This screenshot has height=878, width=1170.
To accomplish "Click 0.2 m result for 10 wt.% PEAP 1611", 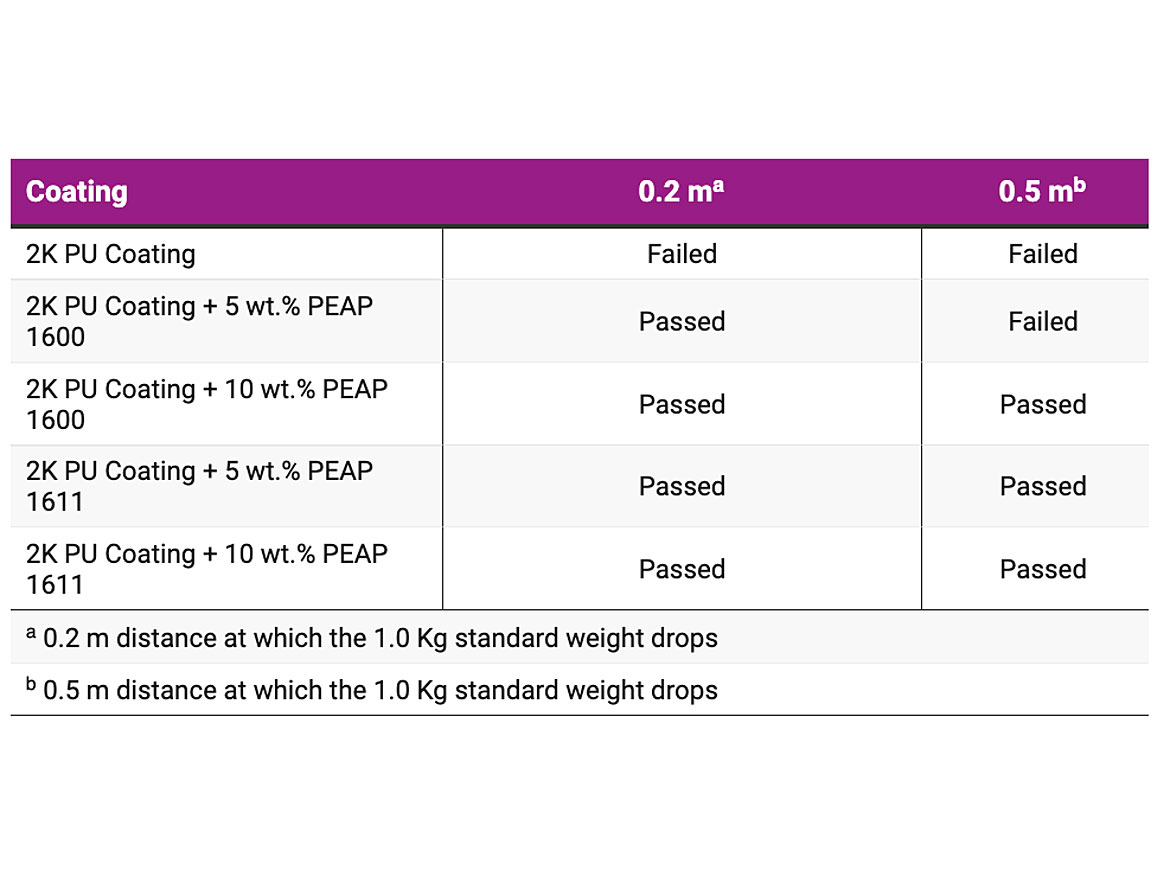I will pyautogui.click(x=682, y=569).
